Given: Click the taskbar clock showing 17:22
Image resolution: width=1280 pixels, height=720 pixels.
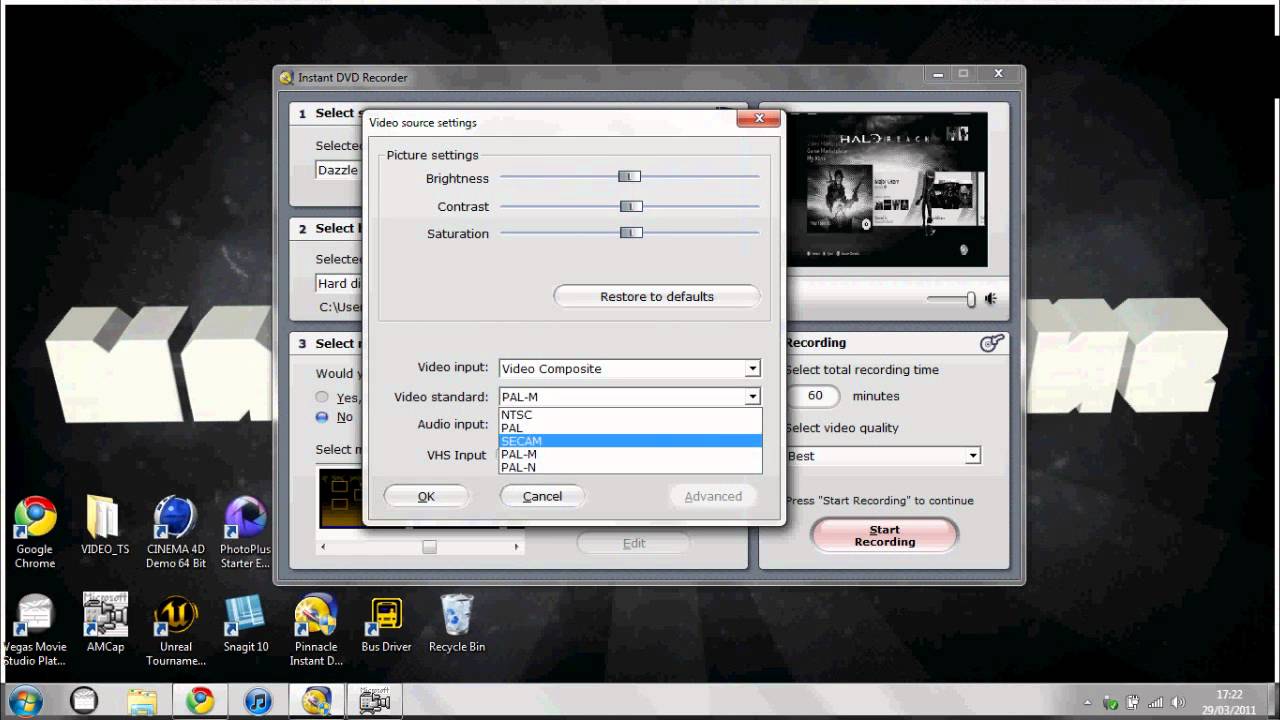Looking at the screenshot, I should pyautogui.click(x=1229, y=701).
